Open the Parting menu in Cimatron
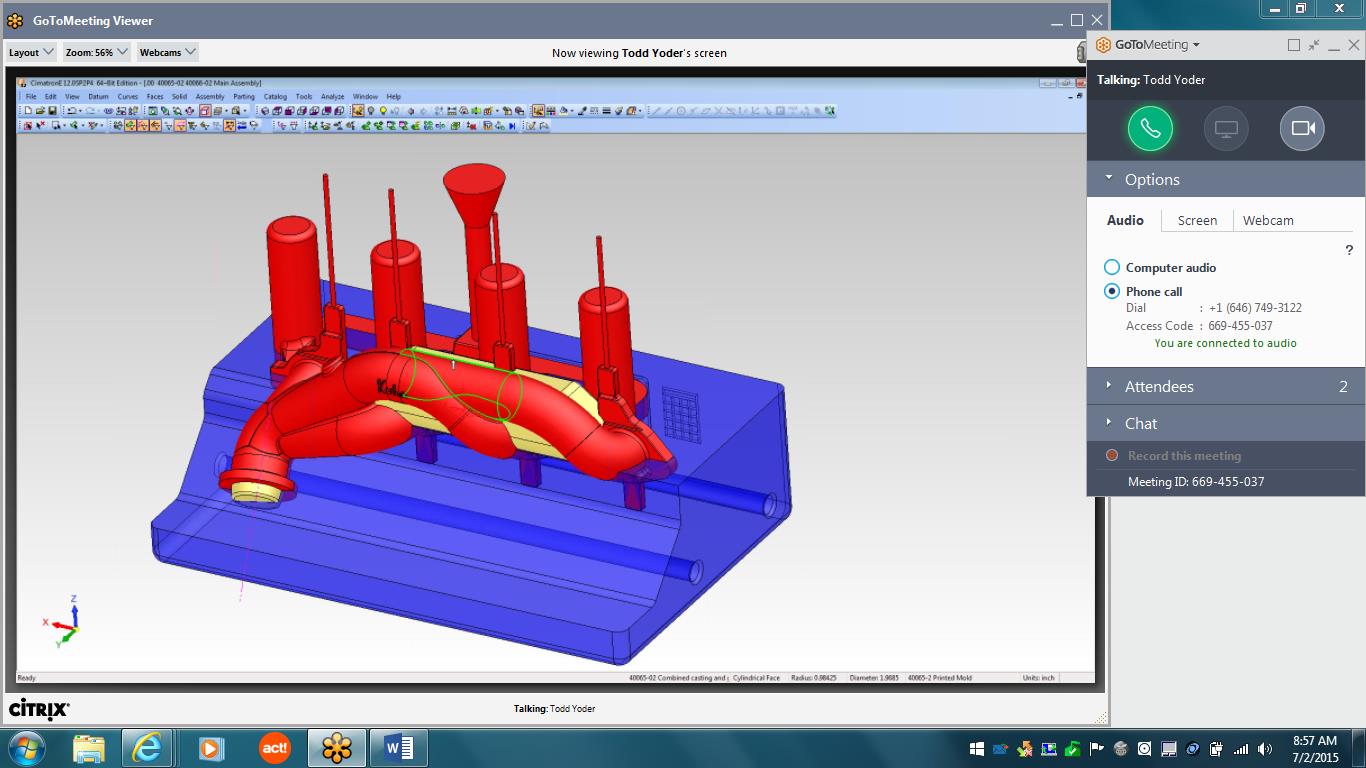Image resolution: width=1366 pixels, height=768 pixels. (244, 97)
